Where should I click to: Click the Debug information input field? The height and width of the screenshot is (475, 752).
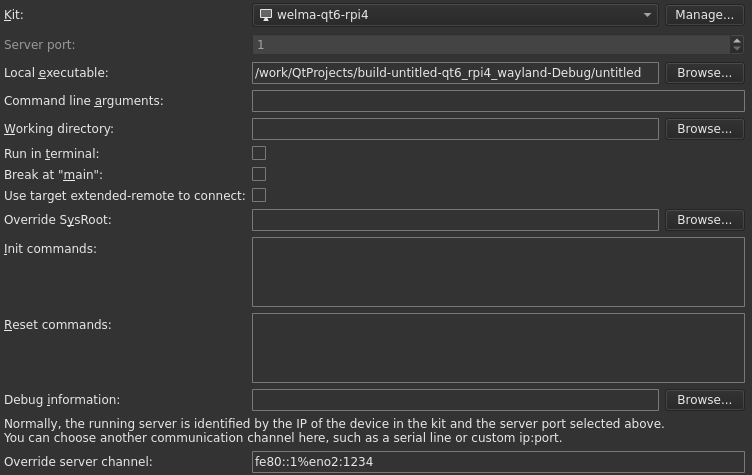(455, 400)
